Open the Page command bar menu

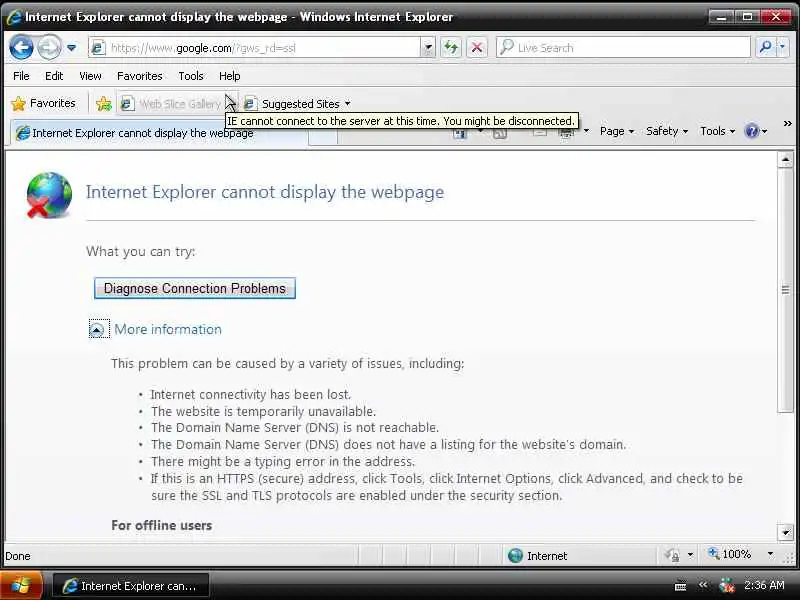pyautogui.click(x=617, y=132)
